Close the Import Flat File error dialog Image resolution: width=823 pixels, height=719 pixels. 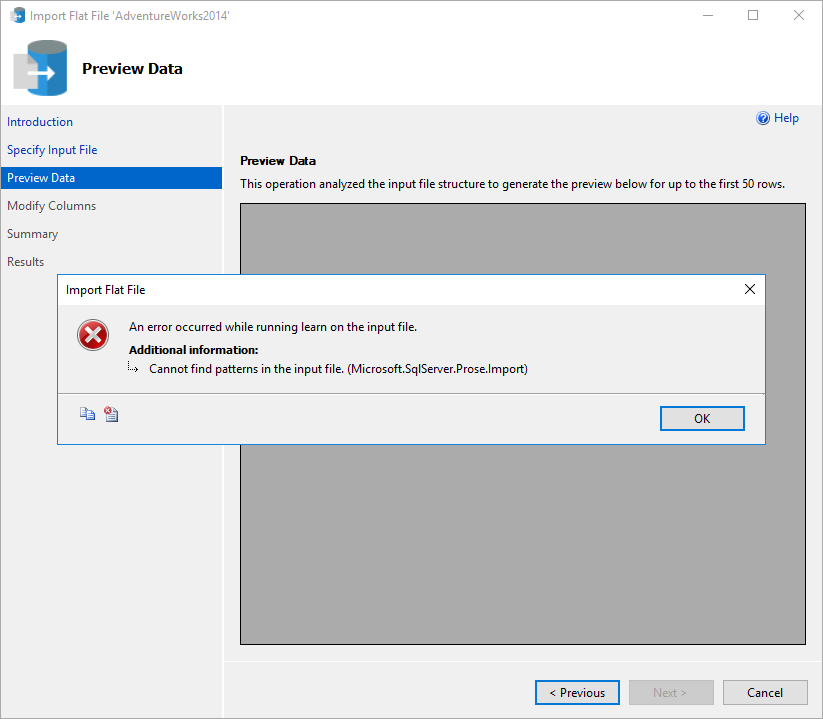(750, 290)
